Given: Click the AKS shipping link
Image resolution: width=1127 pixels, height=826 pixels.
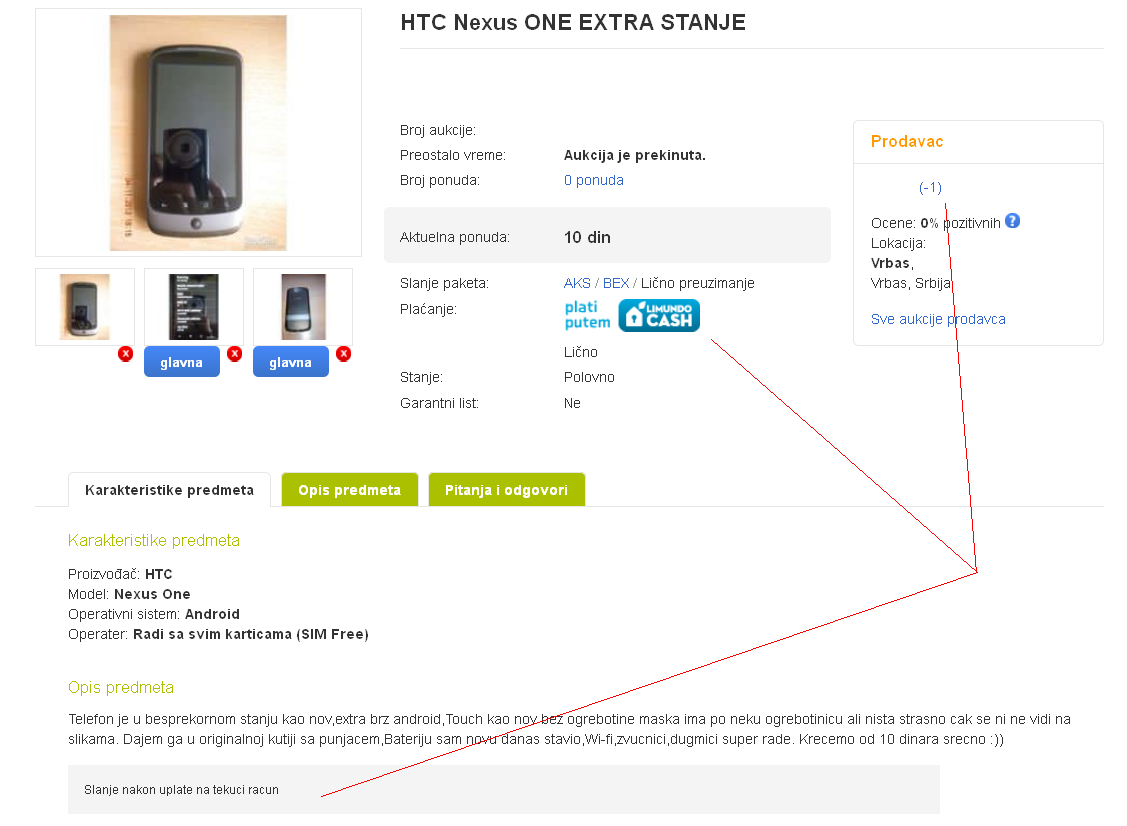Looking at the screenshot, I should coord(577,283).
